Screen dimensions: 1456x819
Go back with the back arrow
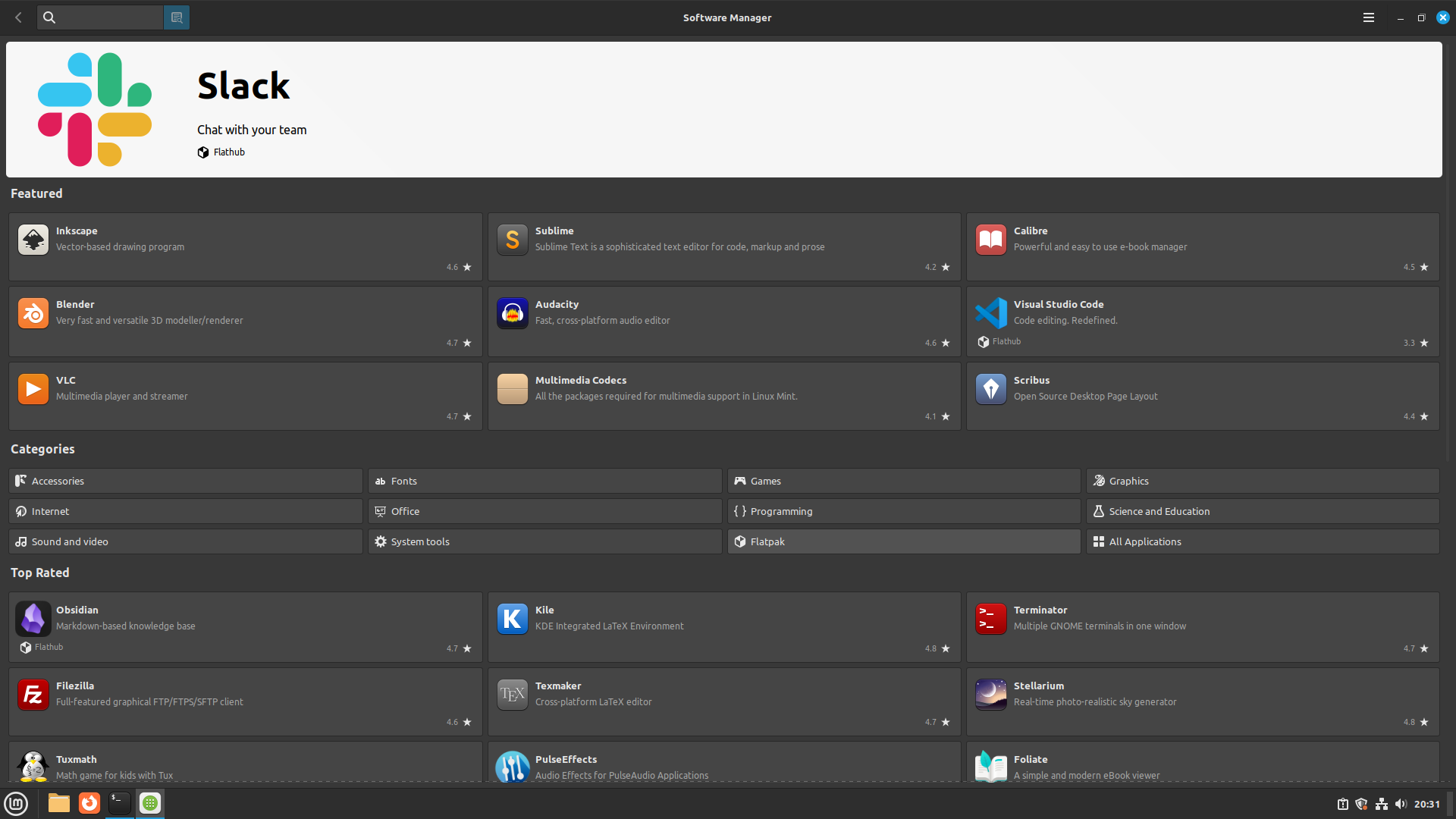click(x=18, y=17)
